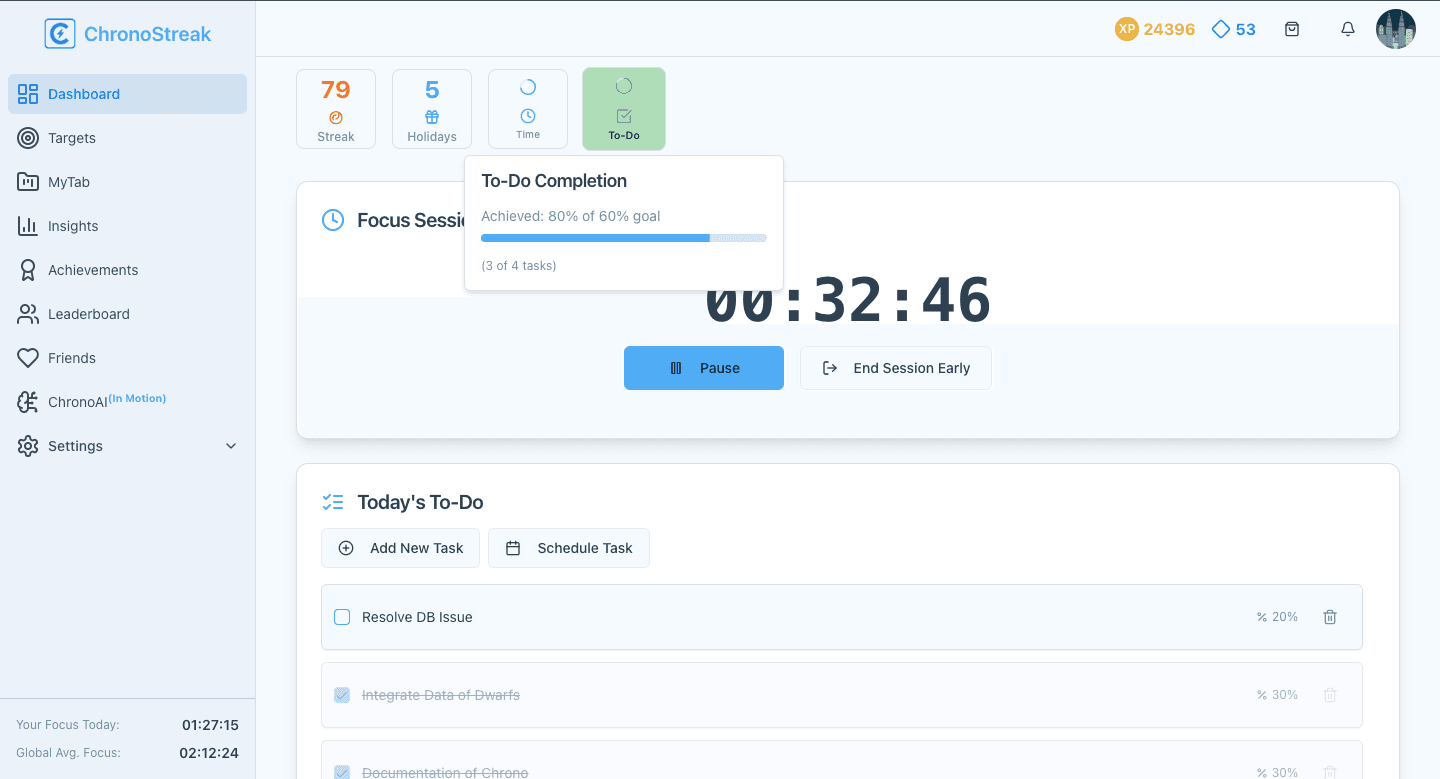Click the Insights bar chart icon
The width and height of the screenshot is (1440, 779).
pyautogui.click(x=28, y=226)
